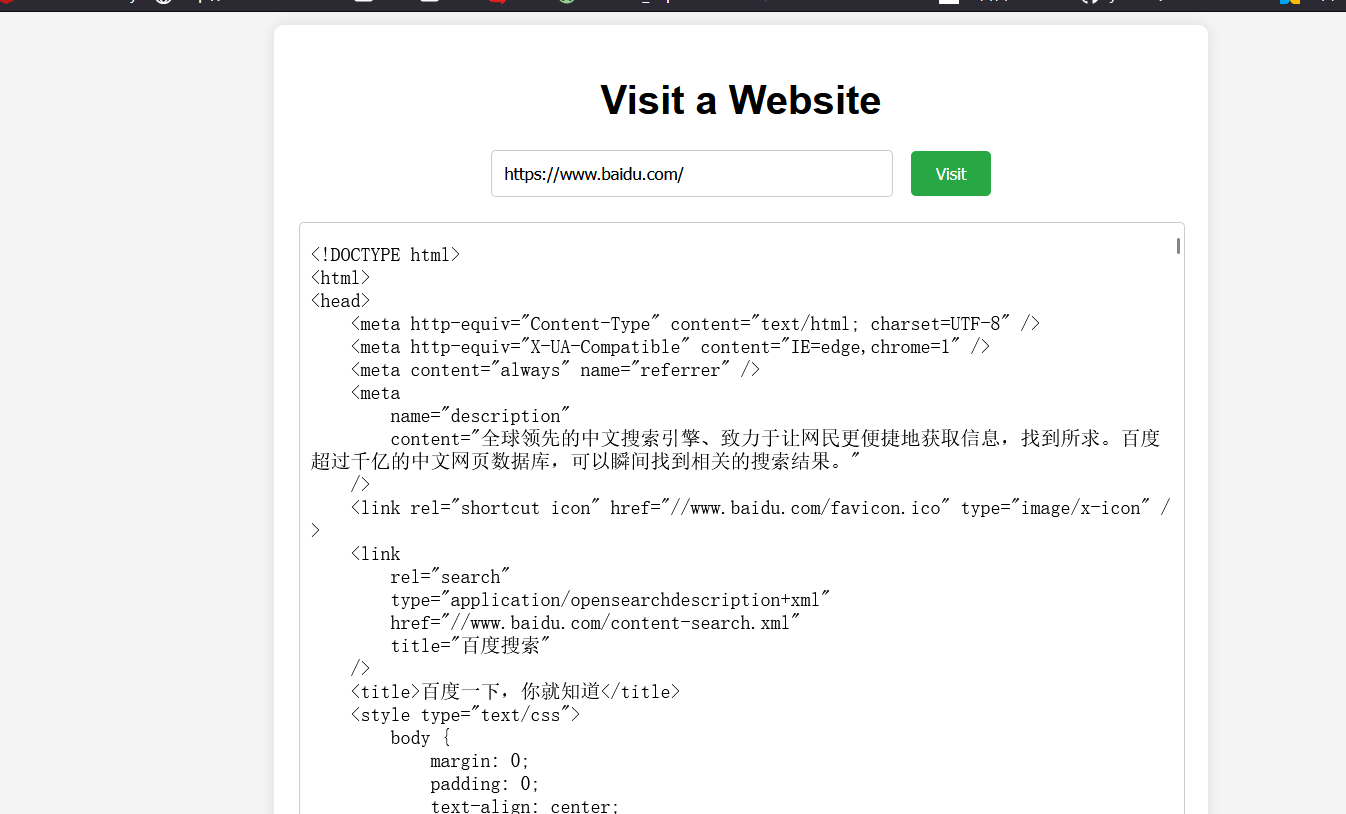Click the "margin: 0;" CSS line

coord(481,761)
